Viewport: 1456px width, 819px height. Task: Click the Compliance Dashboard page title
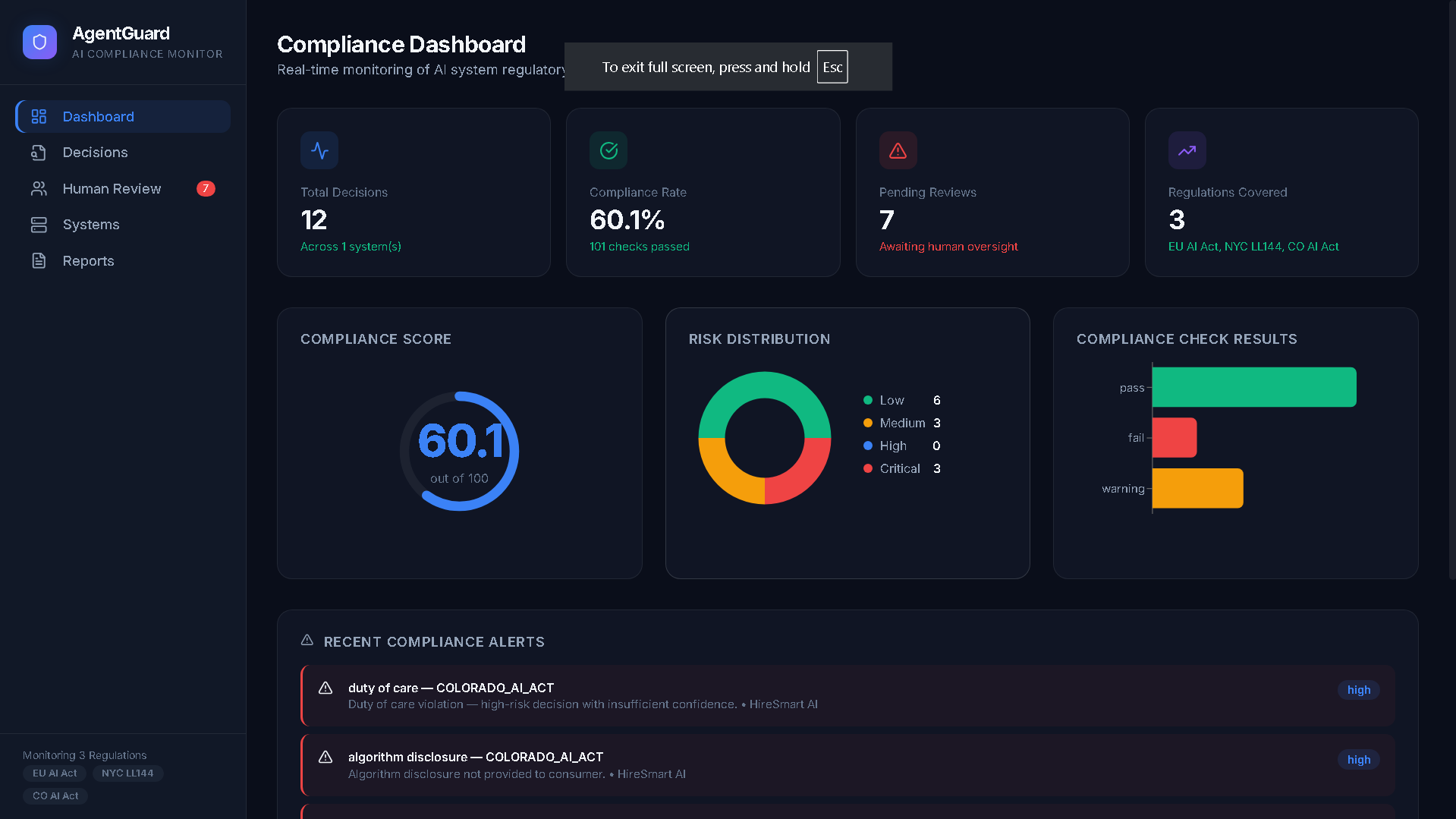pyautogui.click(x=401, y=45)
